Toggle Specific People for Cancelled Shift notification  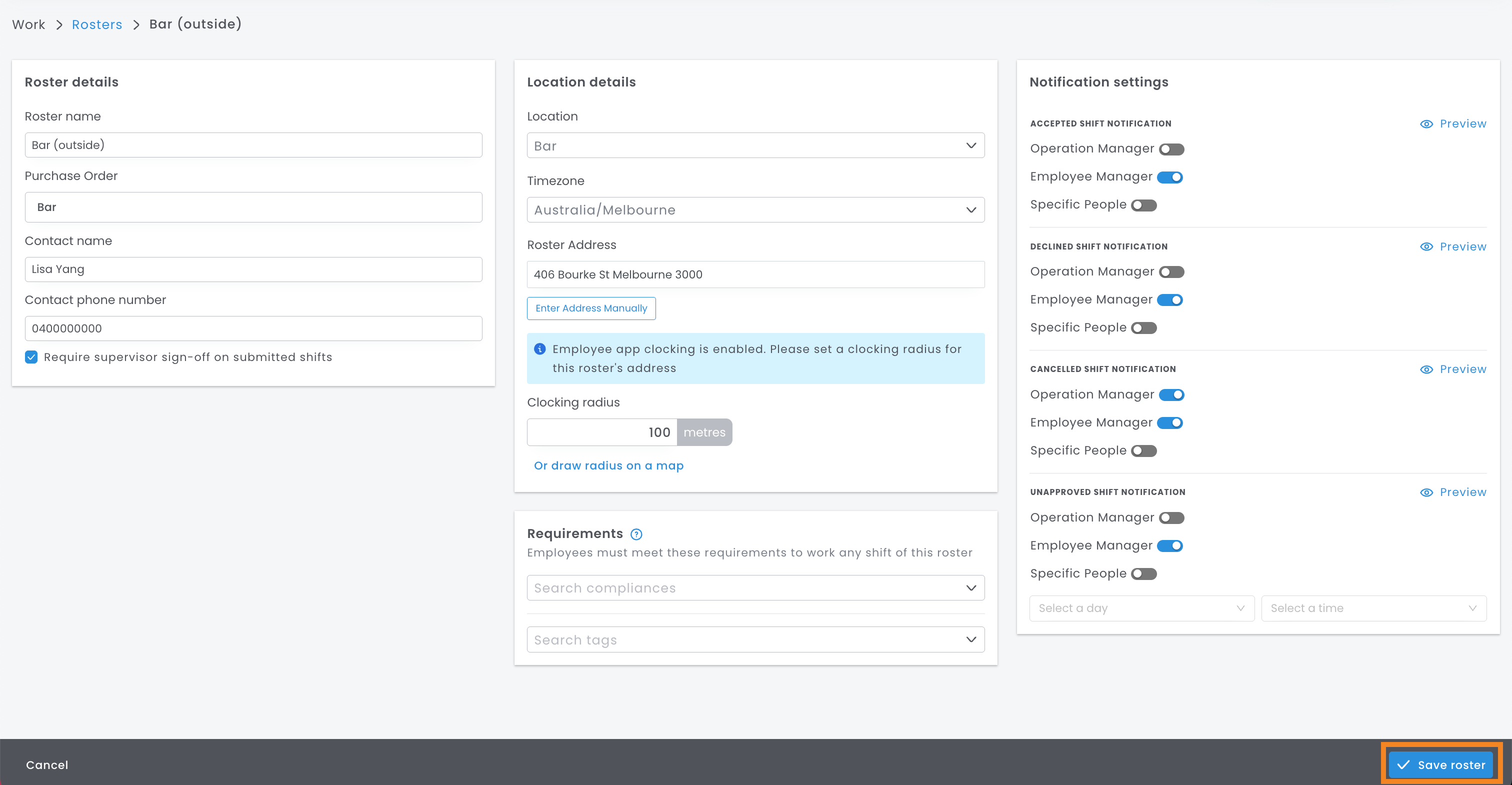[1144, 451]
